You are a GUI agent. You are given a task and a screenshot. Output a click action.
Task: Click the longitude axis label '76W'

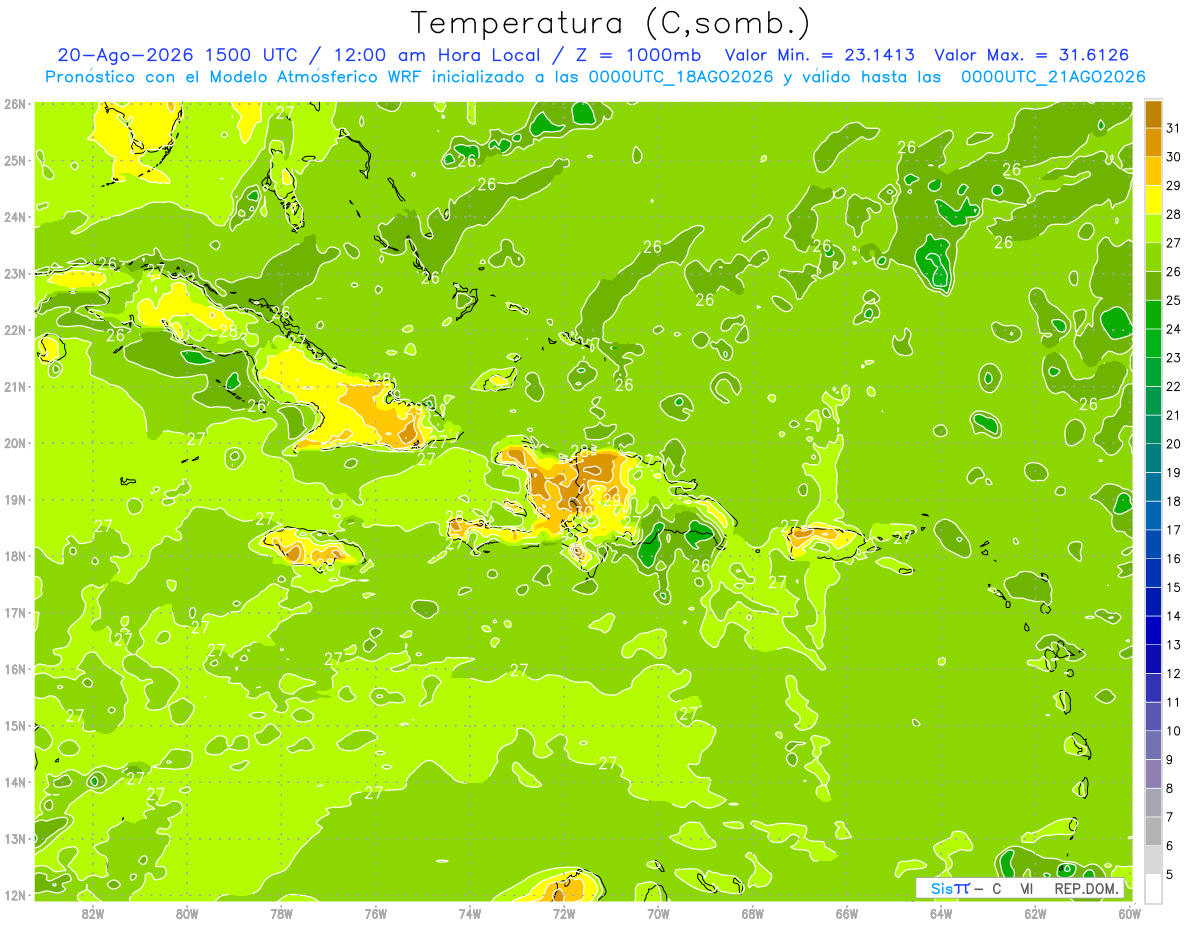click(x=376, y=913)
